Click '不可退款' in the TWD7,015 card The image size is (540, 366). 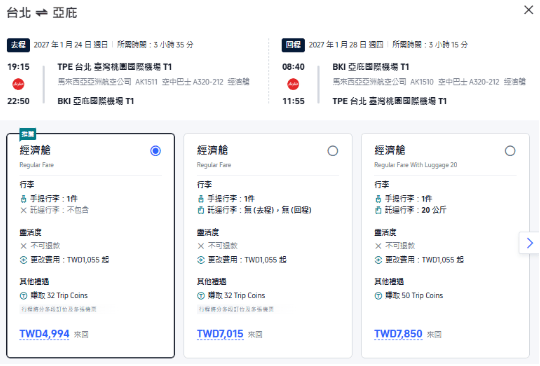(x=223, y=245)
